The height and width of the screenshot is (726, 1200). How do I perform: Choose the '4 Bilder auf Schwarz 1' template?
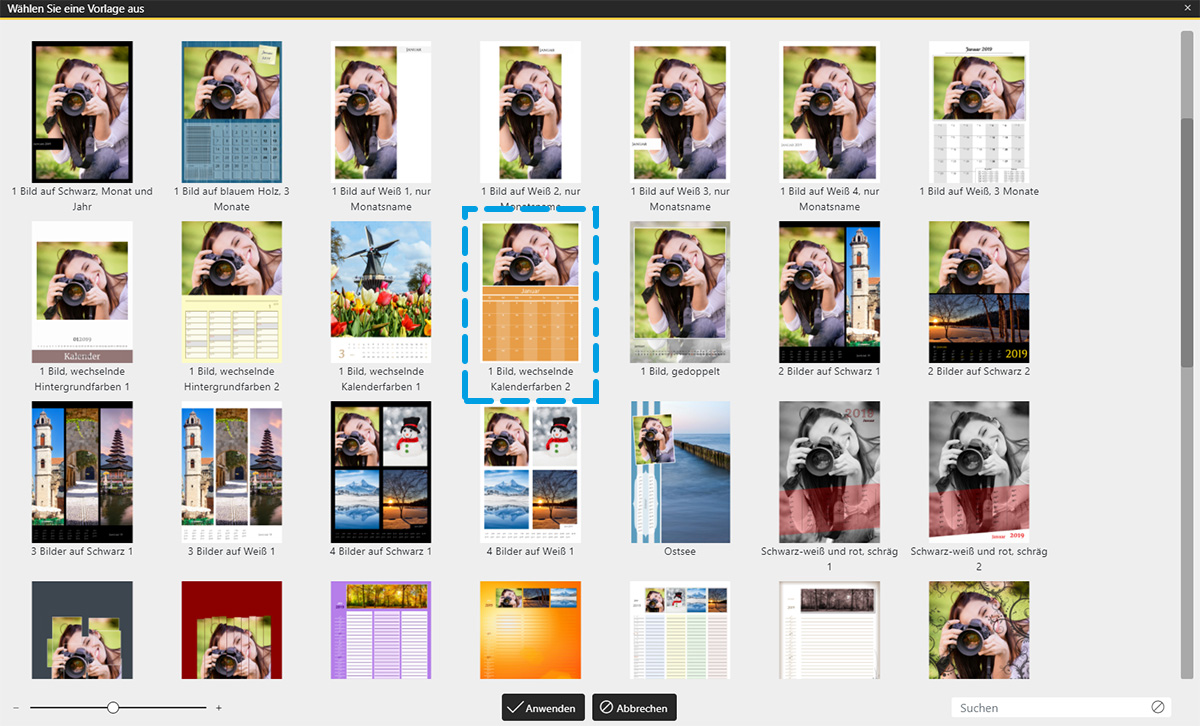pos(381,472)
